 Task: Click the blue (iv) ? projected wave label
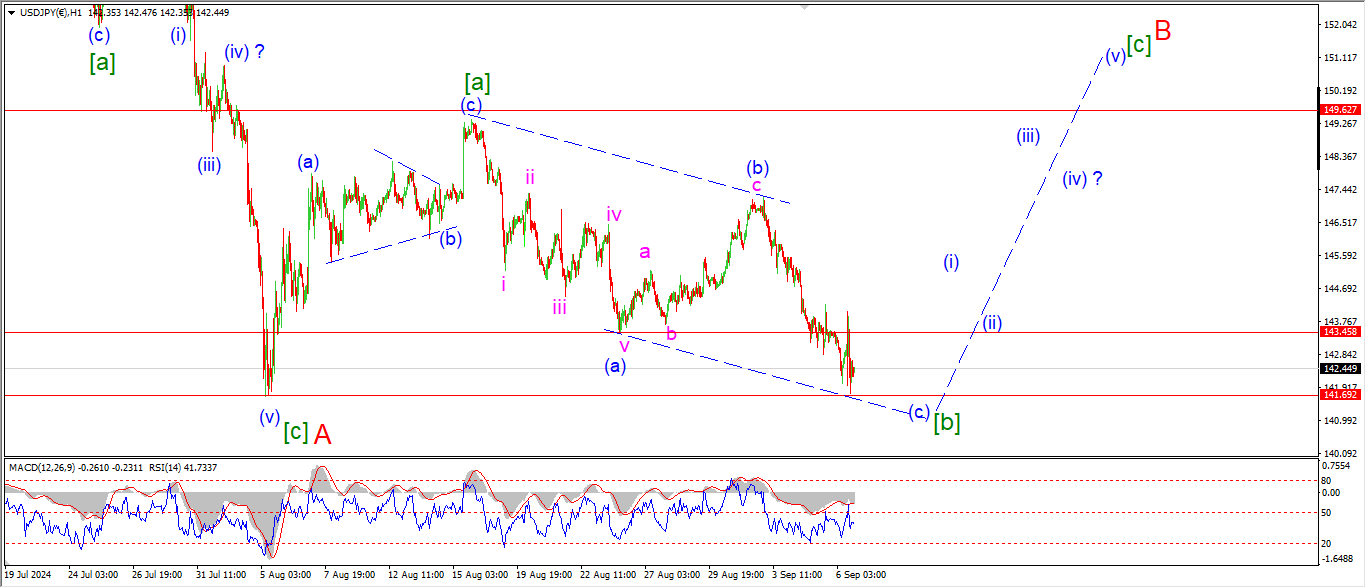tap(1082, 180)
